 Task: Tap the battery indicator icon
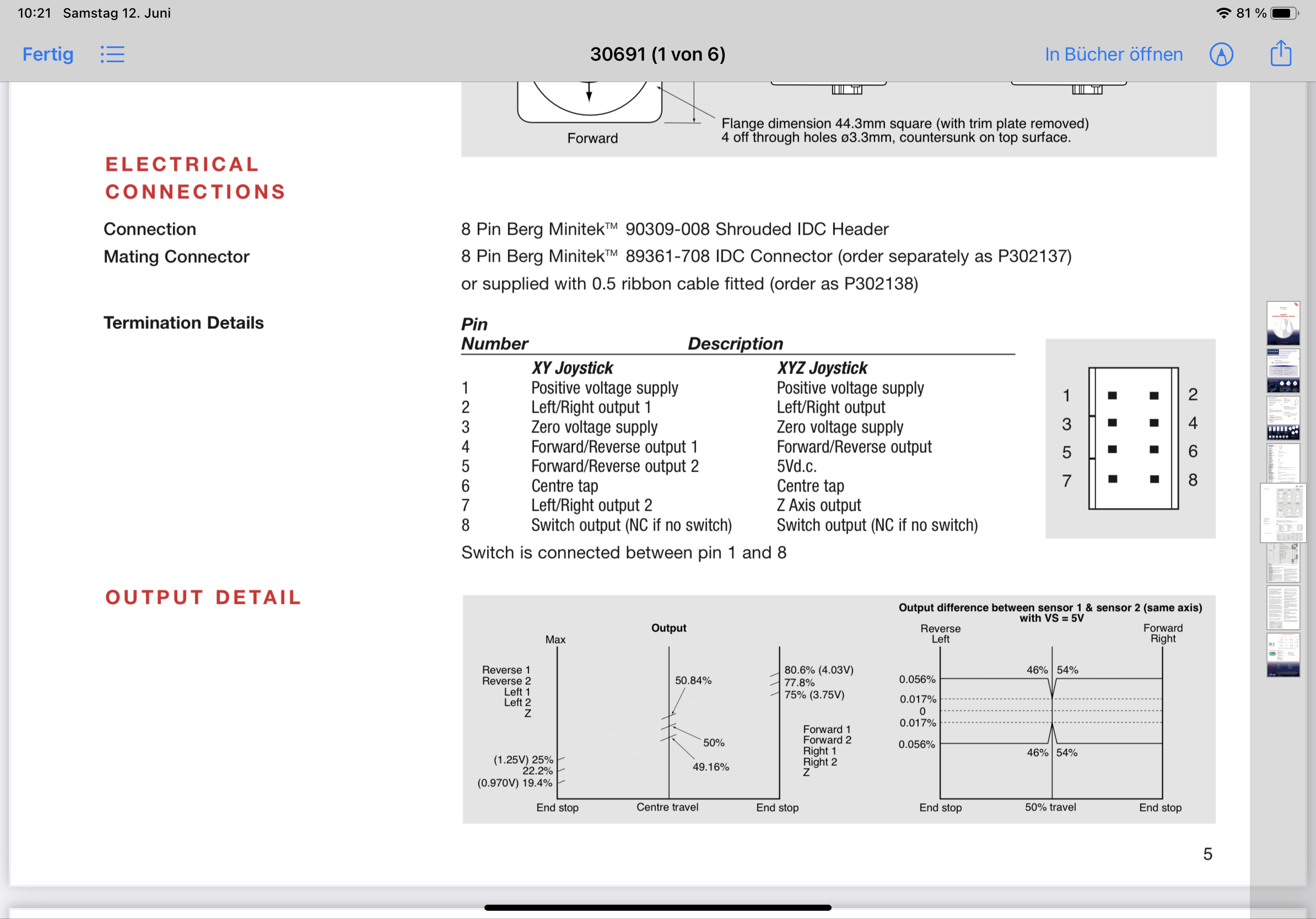[x=1284, y=13]
